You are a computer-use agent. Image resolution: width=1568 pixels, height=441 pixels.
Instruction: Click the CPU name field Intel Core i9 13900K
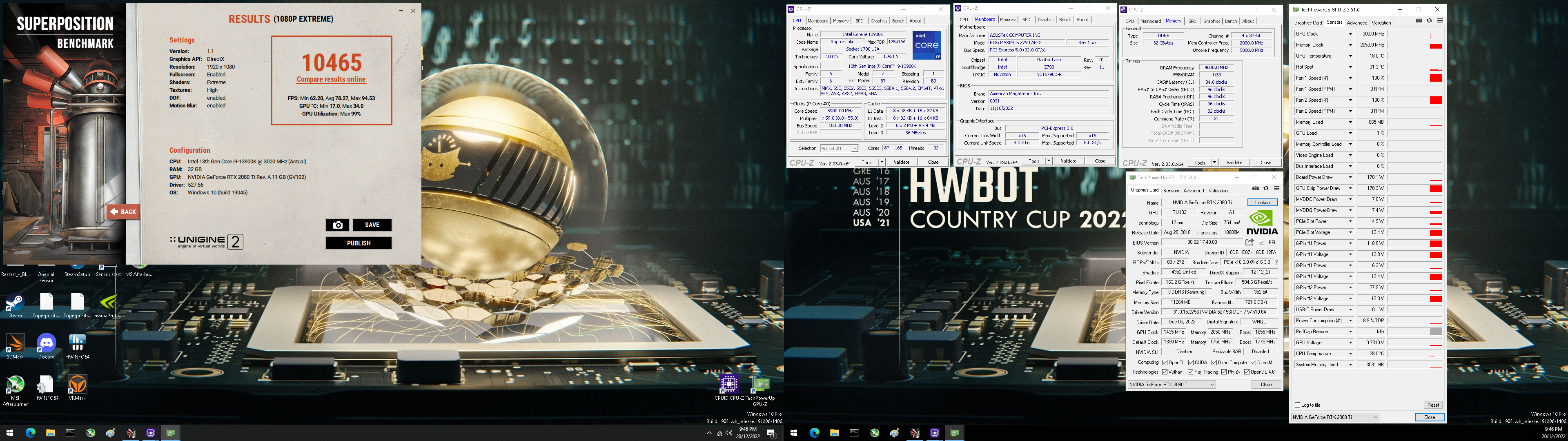tap(862, 35)
